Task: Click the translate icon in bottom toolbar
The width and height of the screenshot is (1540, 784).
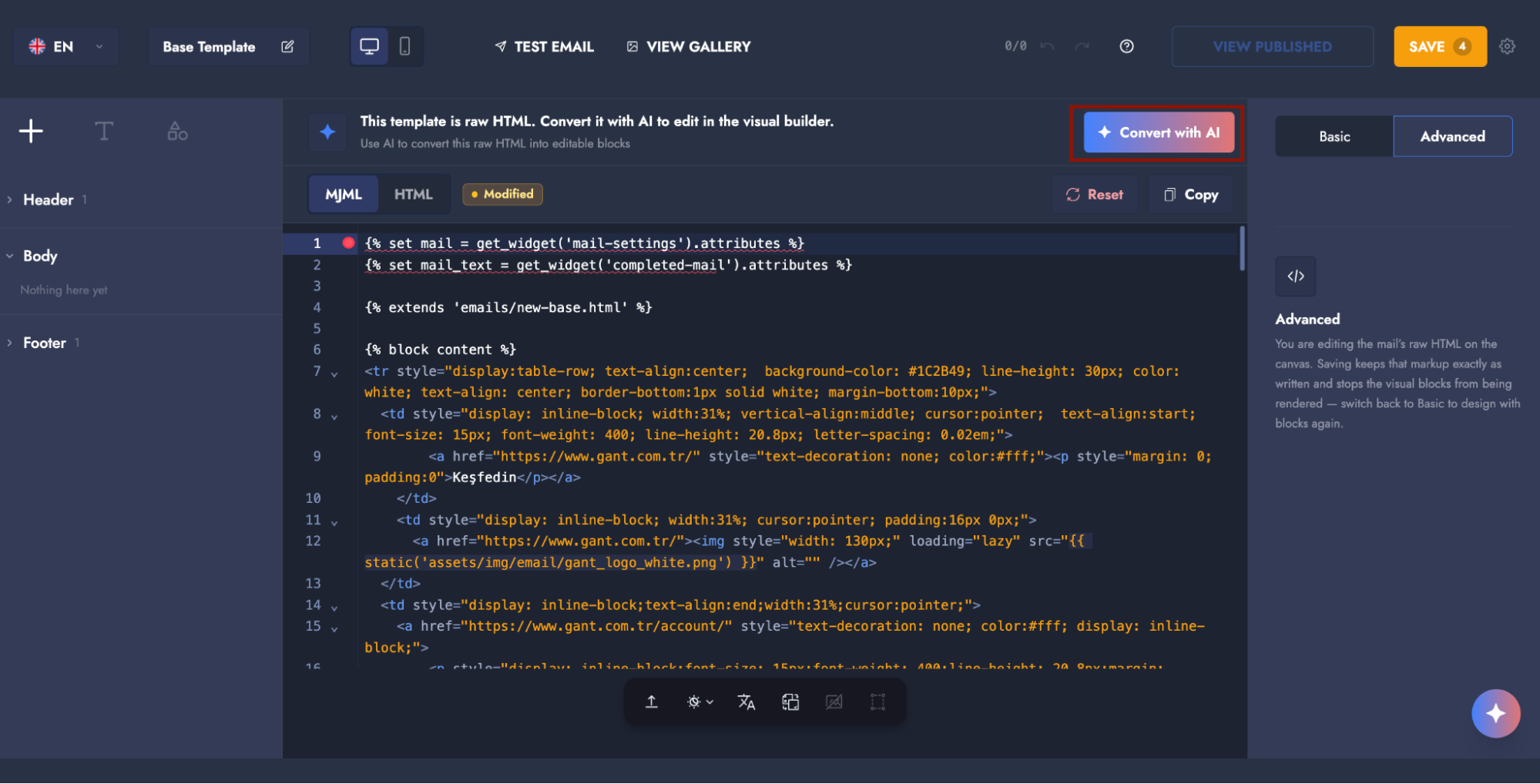Action: click(746, 702)
